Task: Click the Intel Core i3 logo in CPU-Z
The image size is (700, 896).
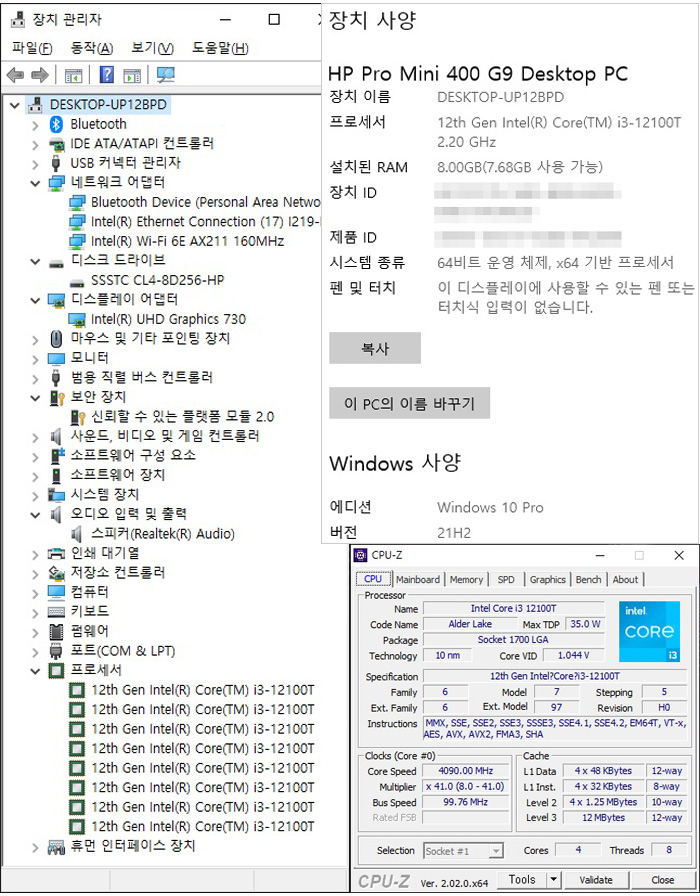Action: coord(649,631)
